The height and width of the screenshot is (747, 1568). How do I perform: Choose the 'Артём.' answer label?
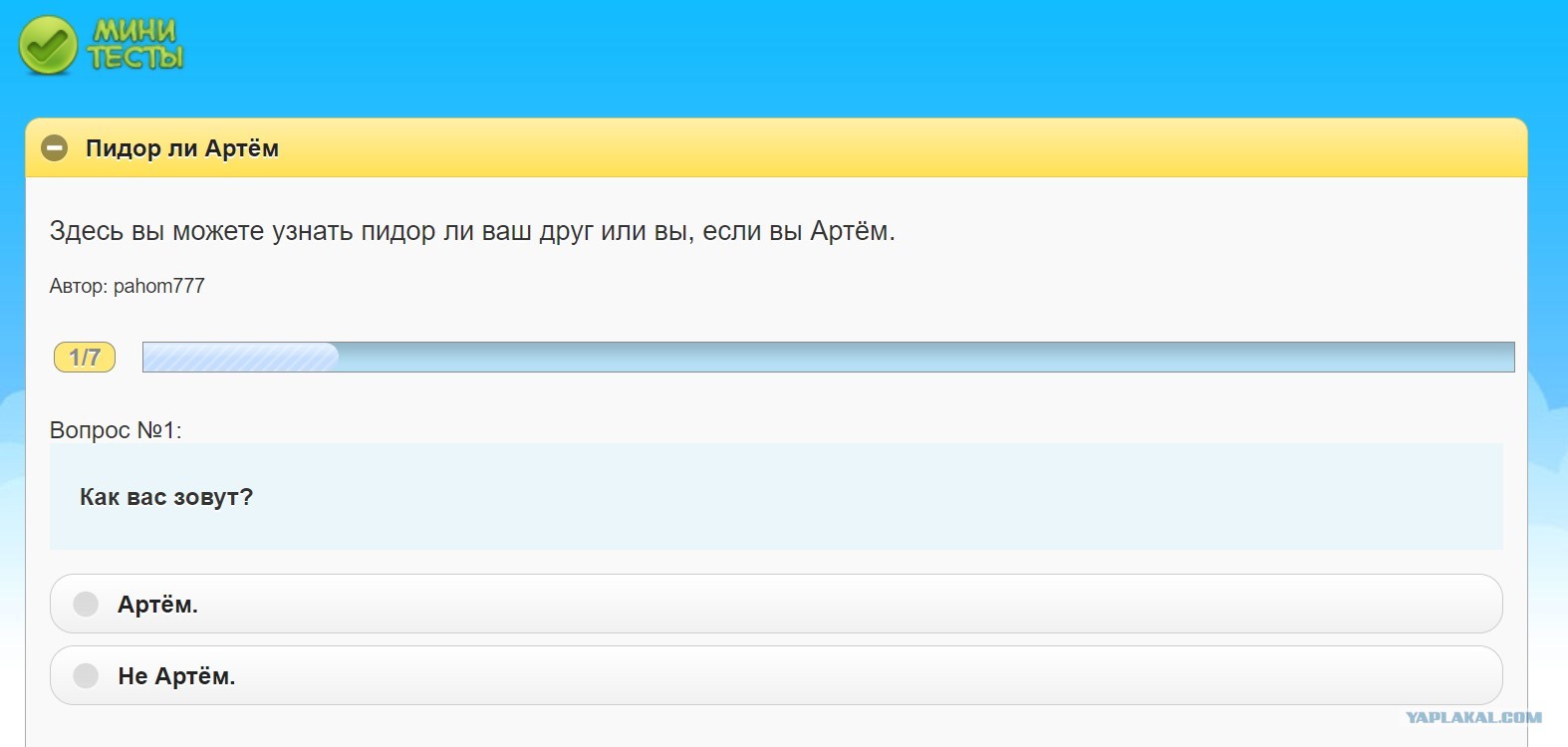point(157,605)
